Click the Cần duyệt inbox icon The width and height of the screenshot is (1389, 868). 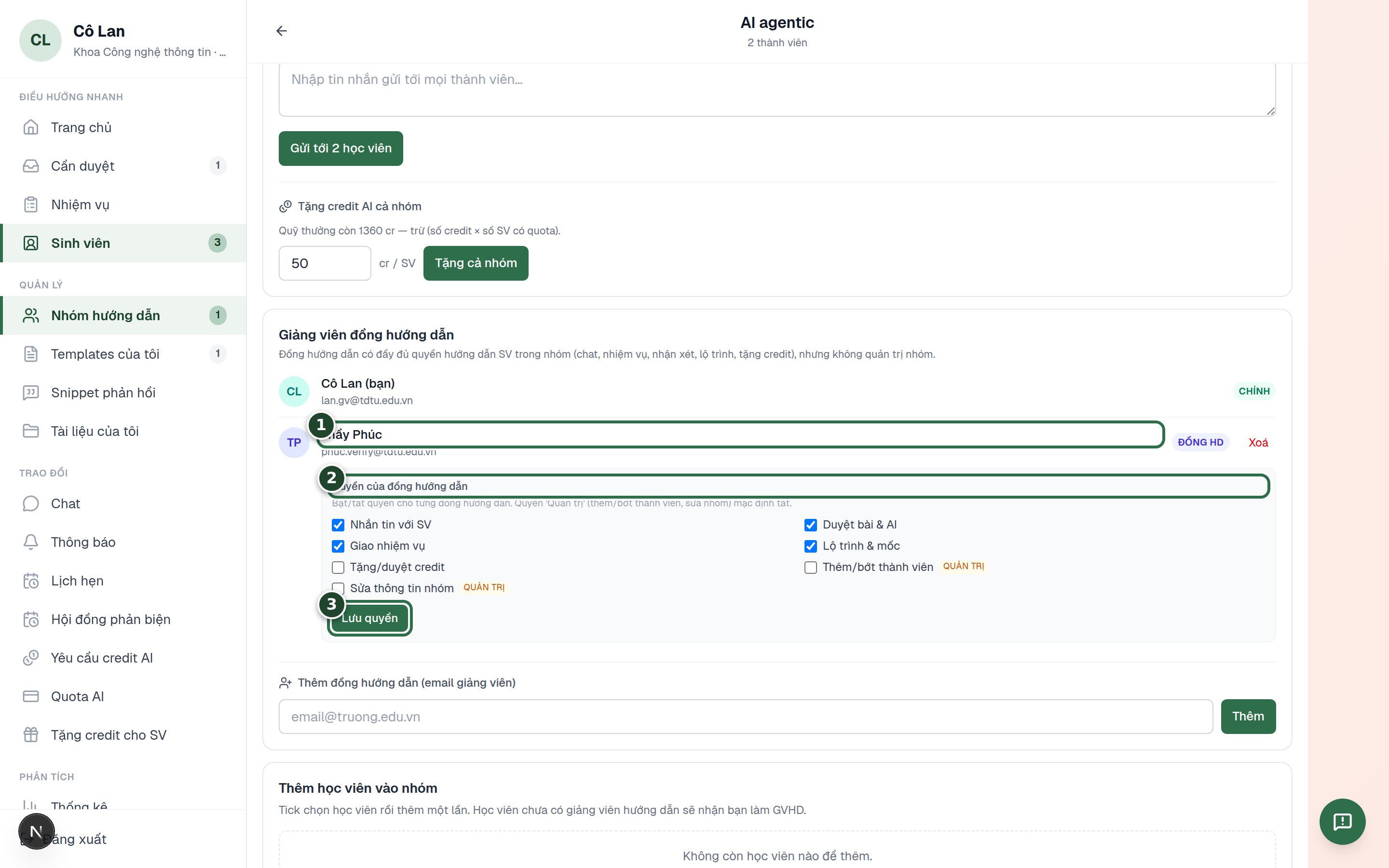tap(31, 166)
